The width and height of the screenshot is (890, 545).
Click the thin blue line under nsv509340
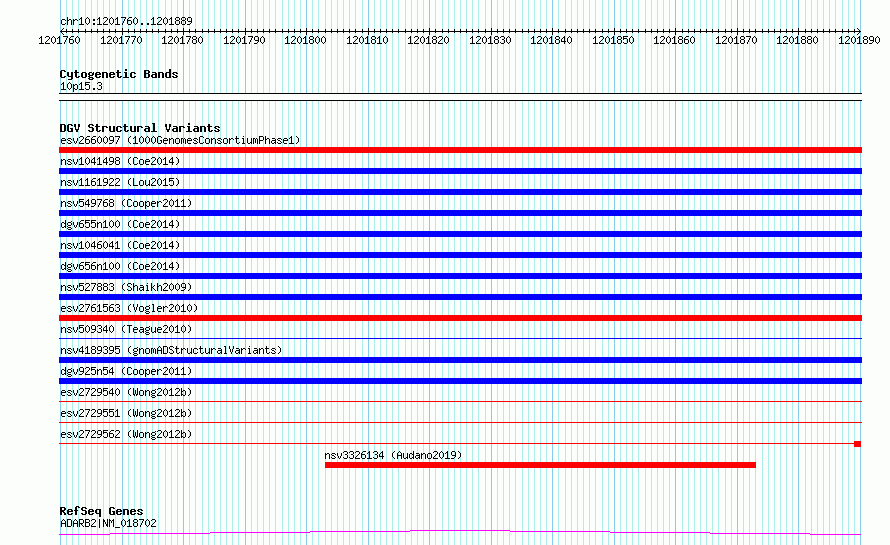(x=460, y=339)
